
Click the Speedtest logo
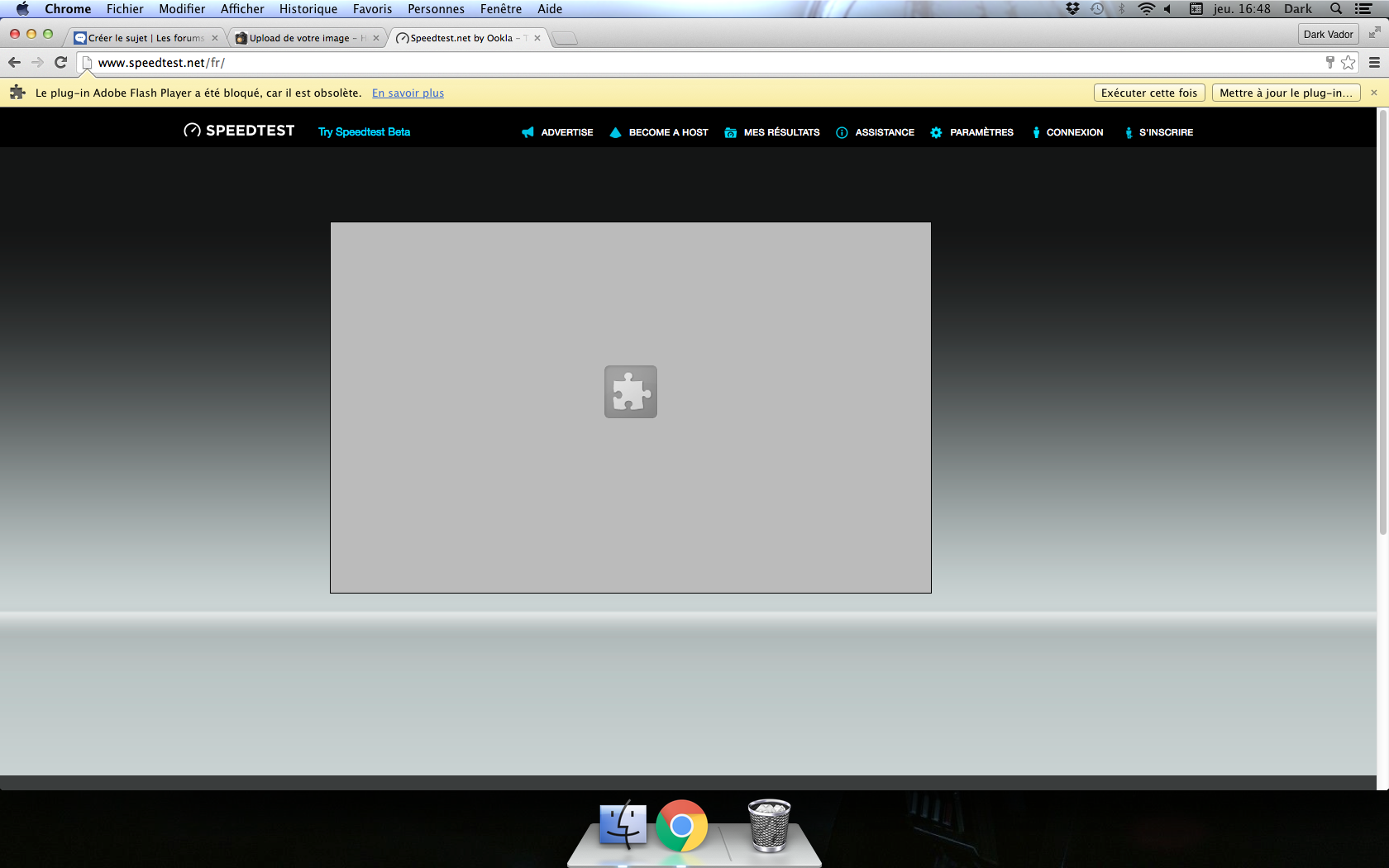pos(239,131)
